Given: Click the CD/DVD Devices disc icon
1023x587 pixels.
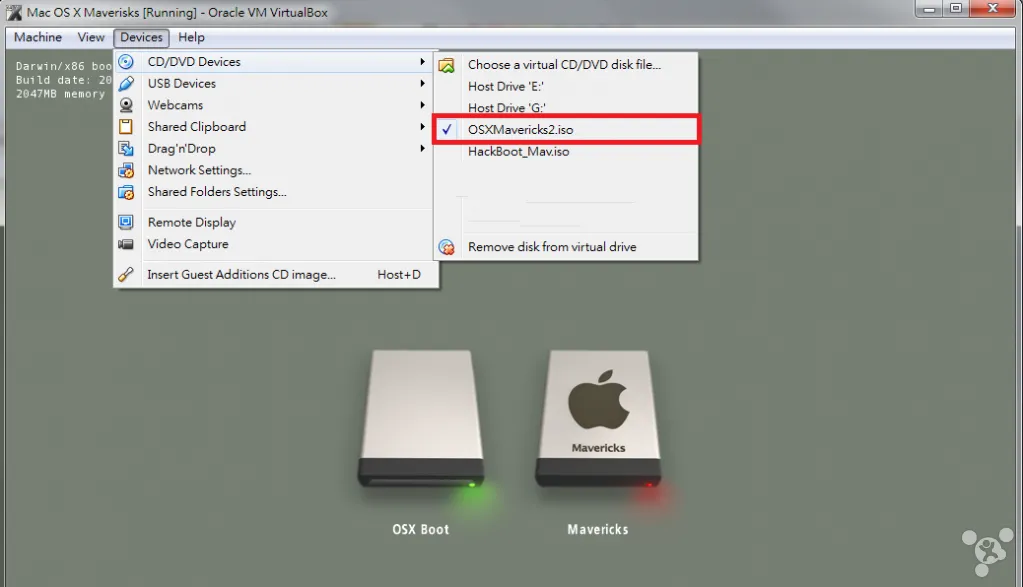Looking at the screenshot, I should click(x=126, y=62).
